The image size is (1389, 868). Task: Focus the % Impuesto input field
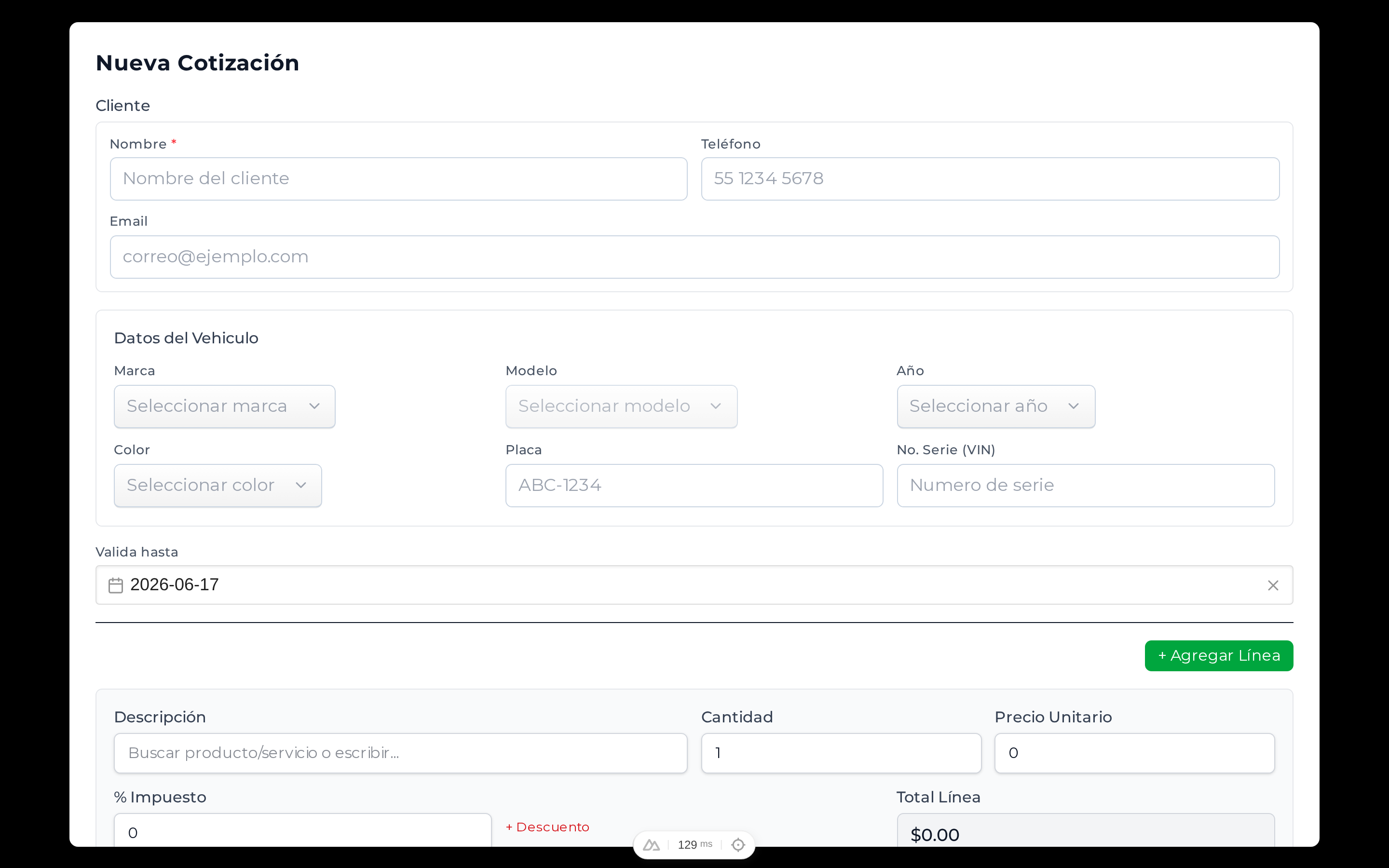[302, 830]
